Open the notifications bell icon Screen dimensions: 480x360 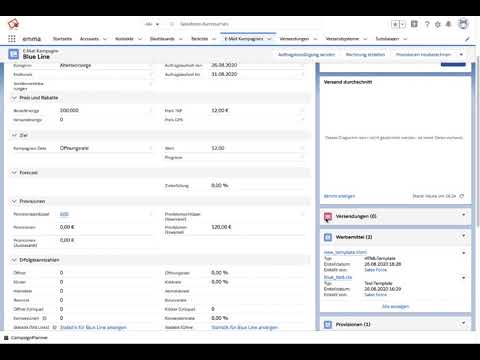(449, 24)
